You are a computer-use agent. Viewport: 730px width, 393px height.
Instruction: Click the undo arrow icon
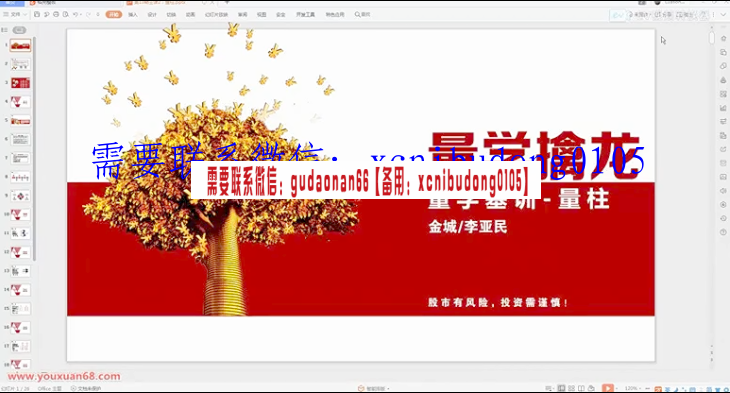(x=75, y=14)
